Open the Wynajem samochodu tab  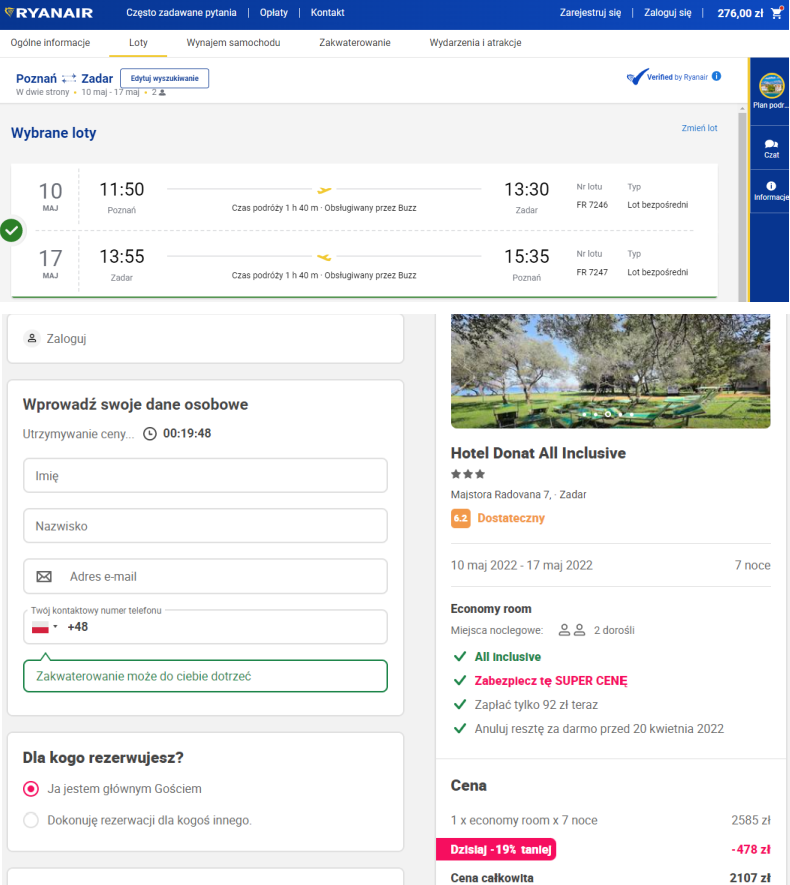pyautogui.click(x=233, y=42)
